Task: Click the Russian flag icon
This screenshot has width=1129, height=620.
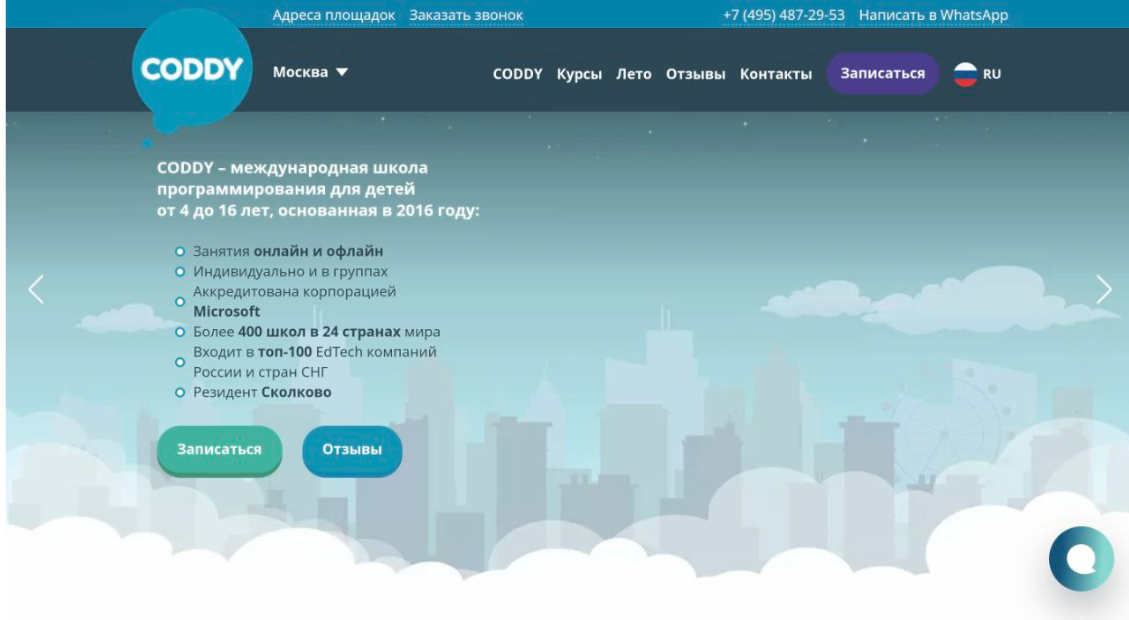Action: [965, 74]
